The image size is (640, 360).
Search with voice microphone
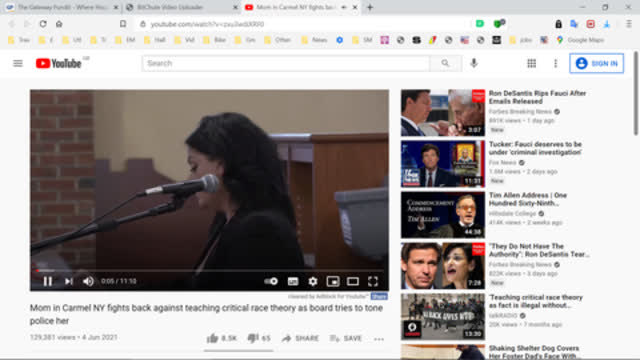point(473,63)
